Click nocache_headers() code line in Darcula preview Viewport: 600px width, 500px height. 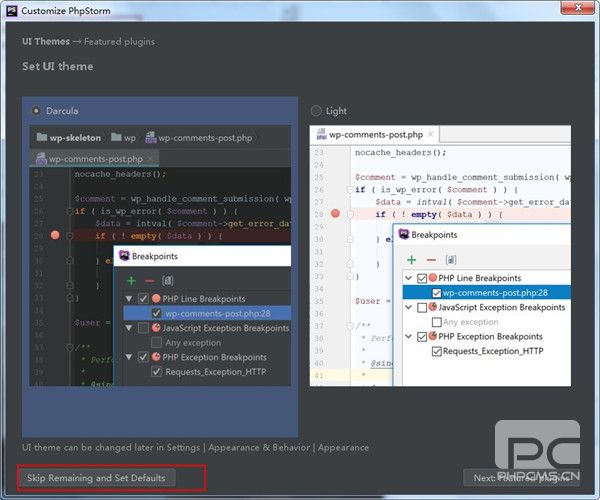coord(120,174)
